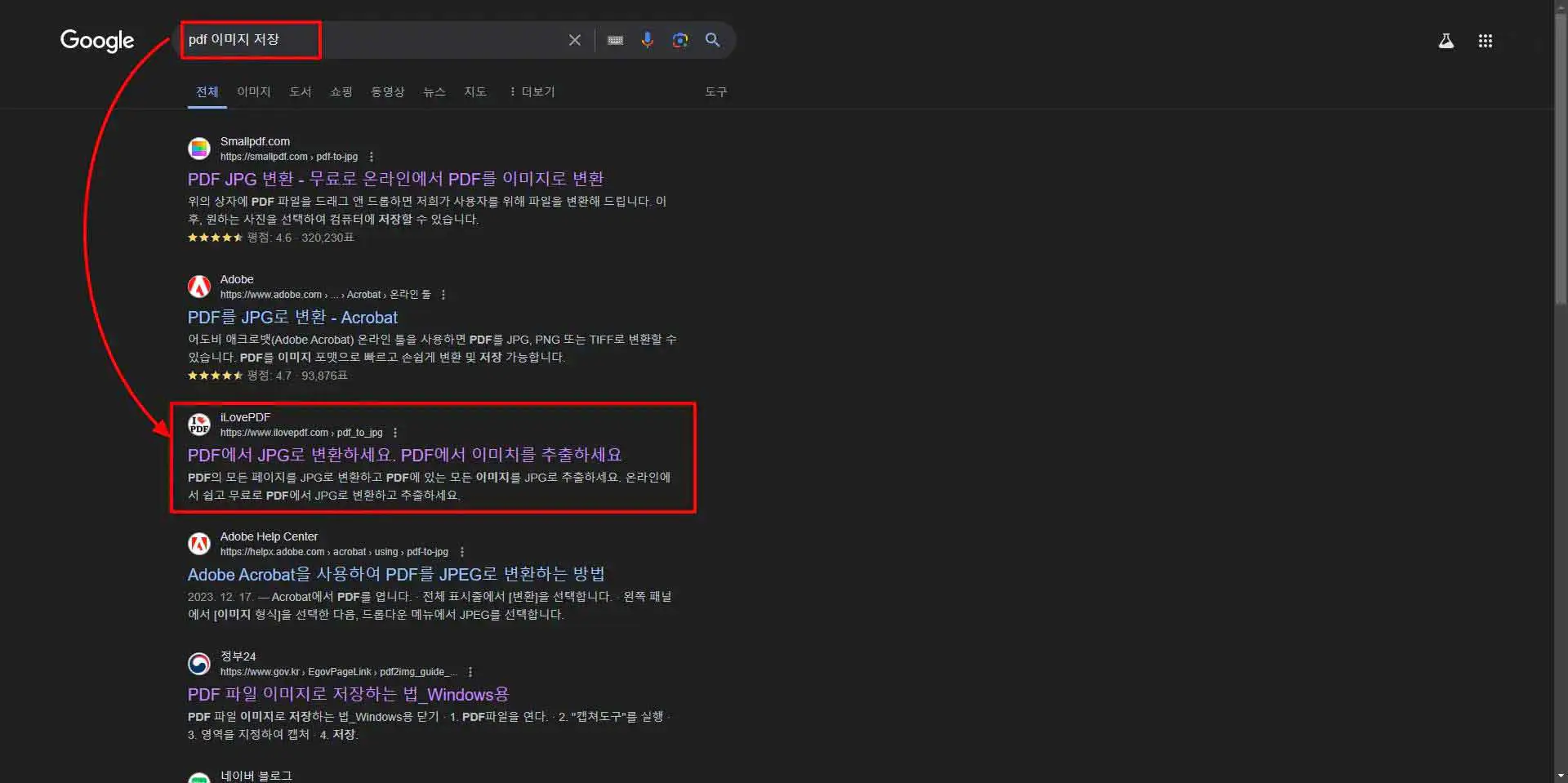
Task: Click the iLovePDF favicon
Action: pos(199,425)
